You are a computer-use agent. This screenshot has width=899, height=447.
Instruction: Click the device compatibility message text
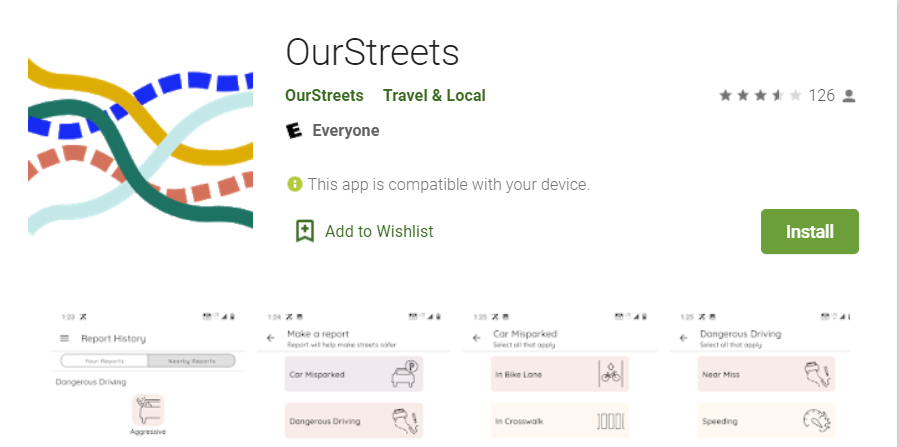[448, 185]
